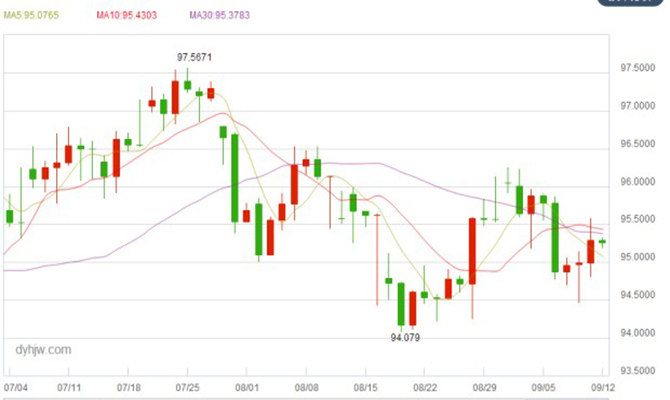Screen dimensions: 670x400
Task: Select the 07/18 date on the axis
Action: [130, 385]
